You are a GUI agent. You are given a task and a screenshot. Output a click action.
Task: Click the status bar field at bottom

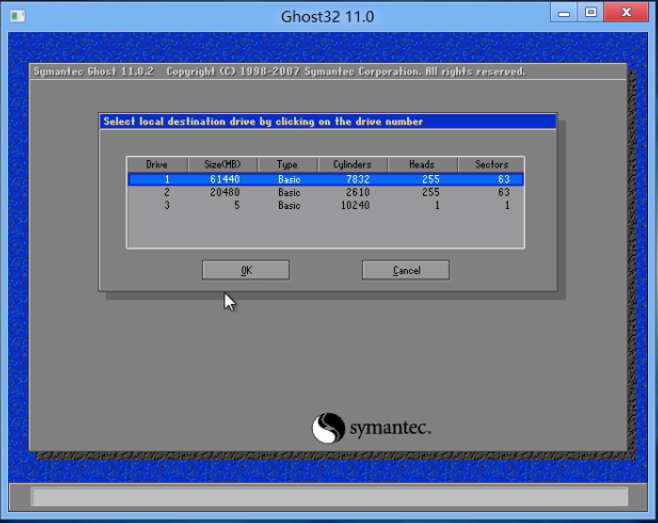(x=329, y=497)
